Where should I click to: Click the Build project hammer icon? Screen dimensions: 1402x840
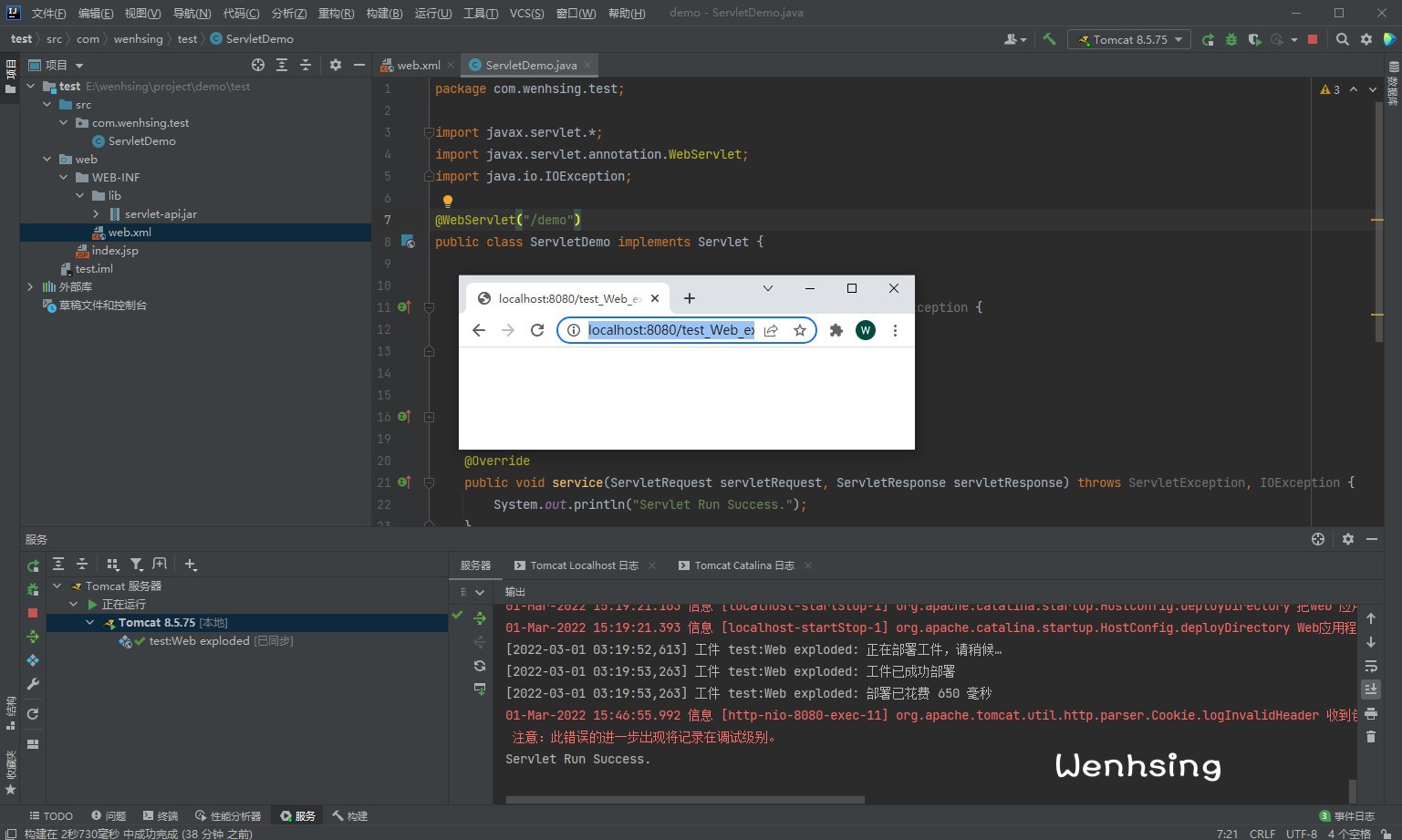(x=1049, y=39)
